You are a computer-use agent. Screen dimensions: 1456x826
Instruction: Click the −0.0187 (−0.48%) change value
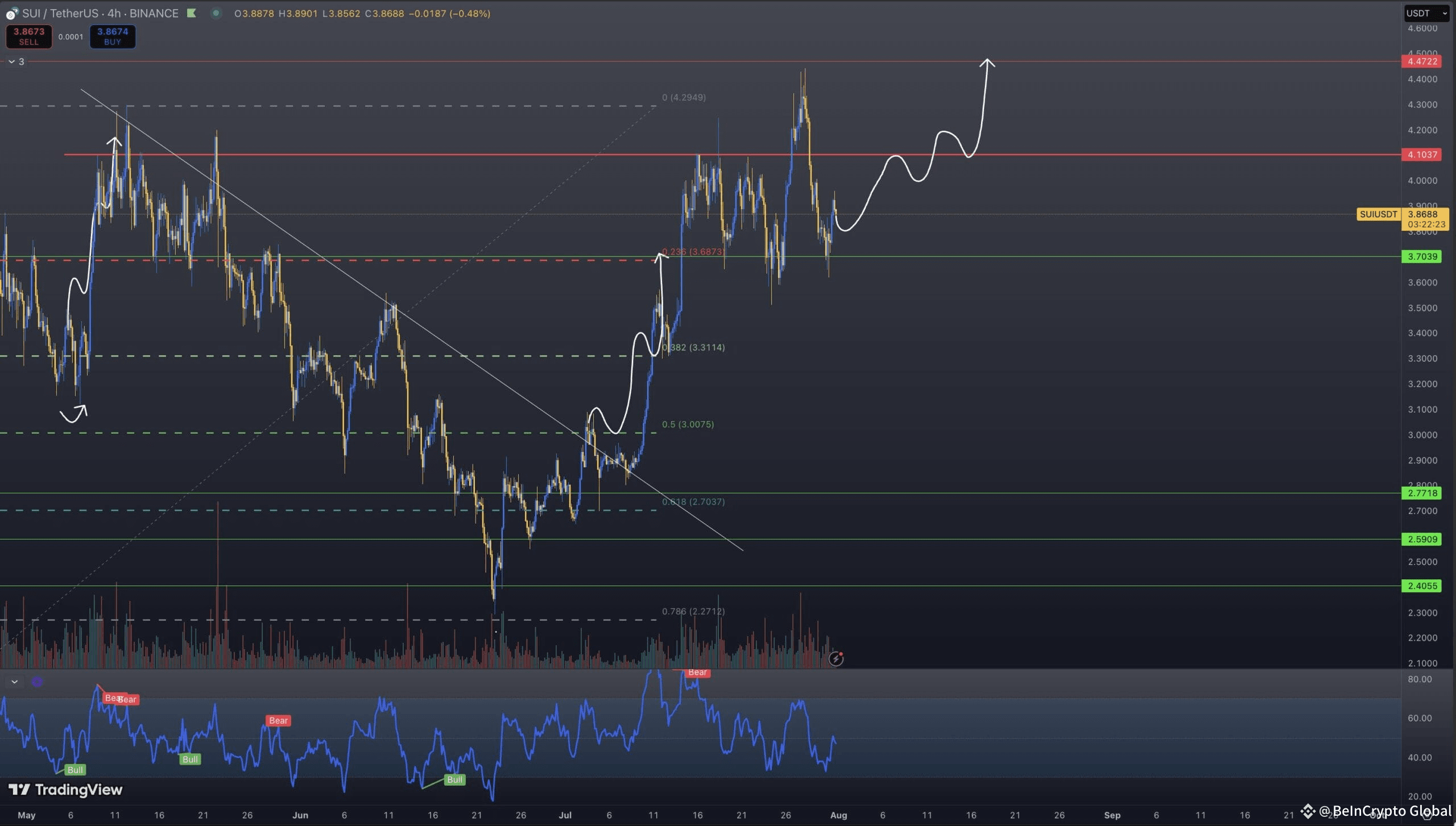449,13
